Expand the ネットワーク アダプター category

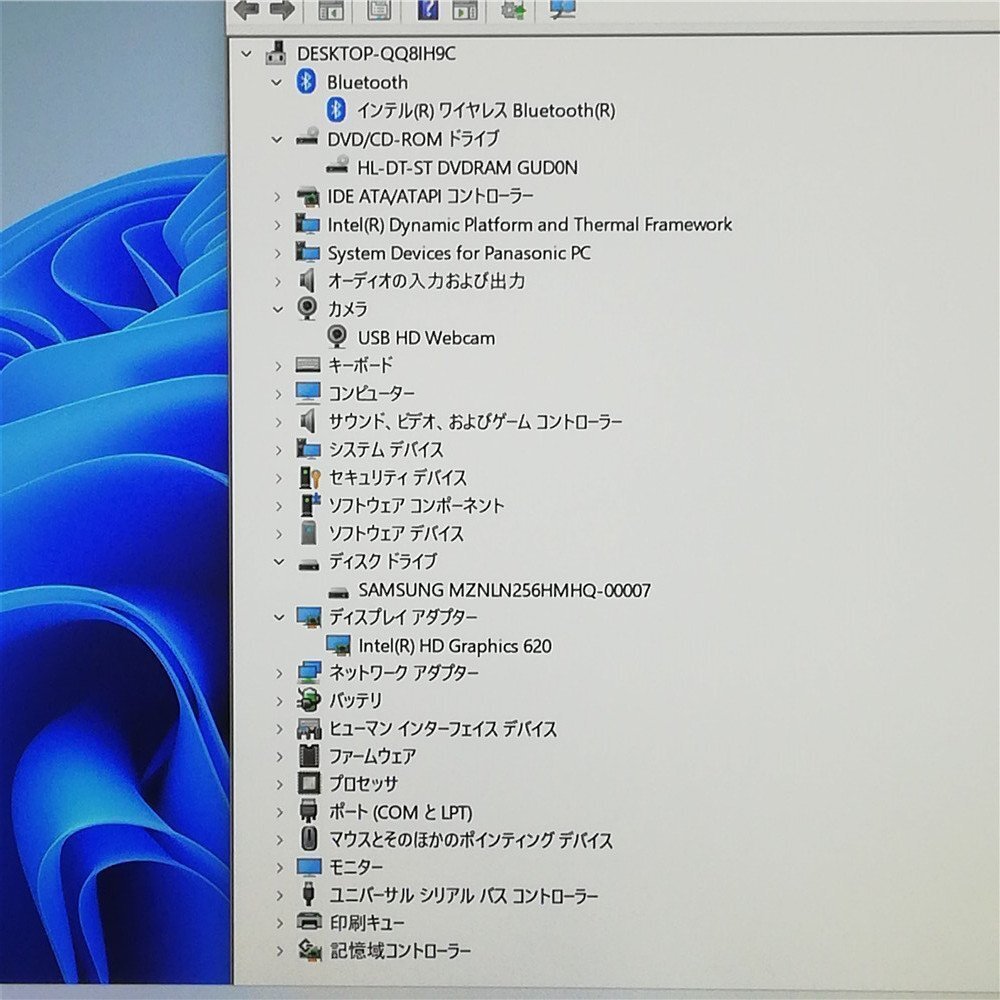279,673
